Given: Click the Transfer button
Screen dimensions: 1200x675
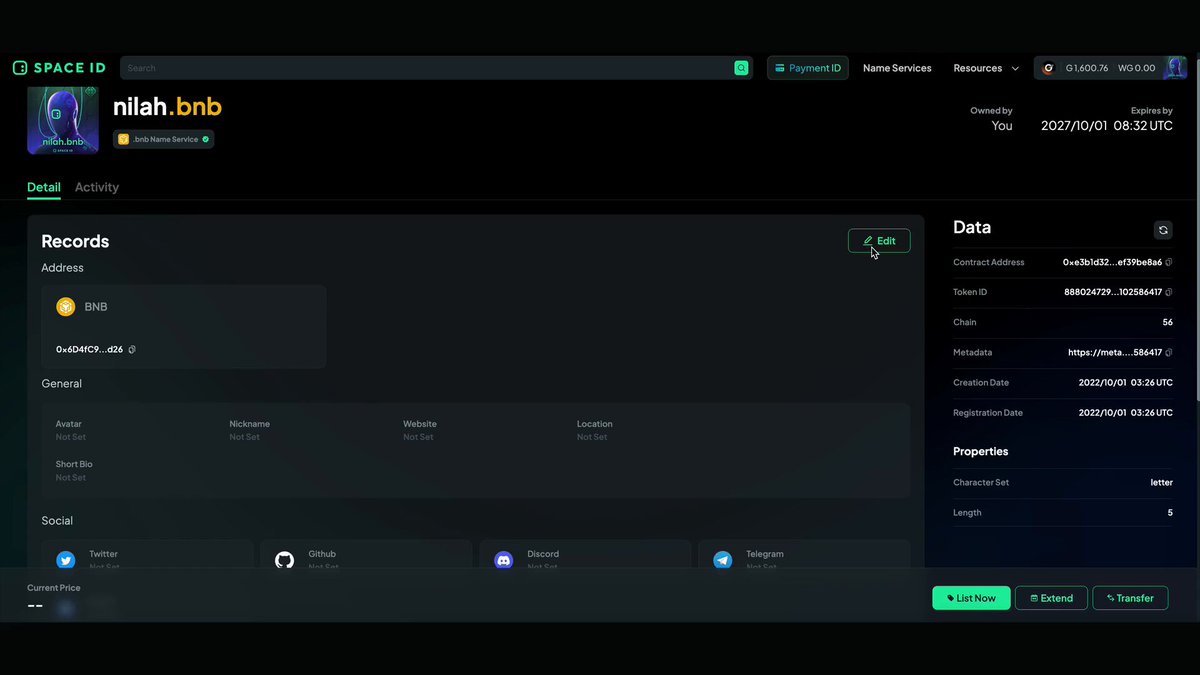Looking at the screenshot, I should point(1130,598).
